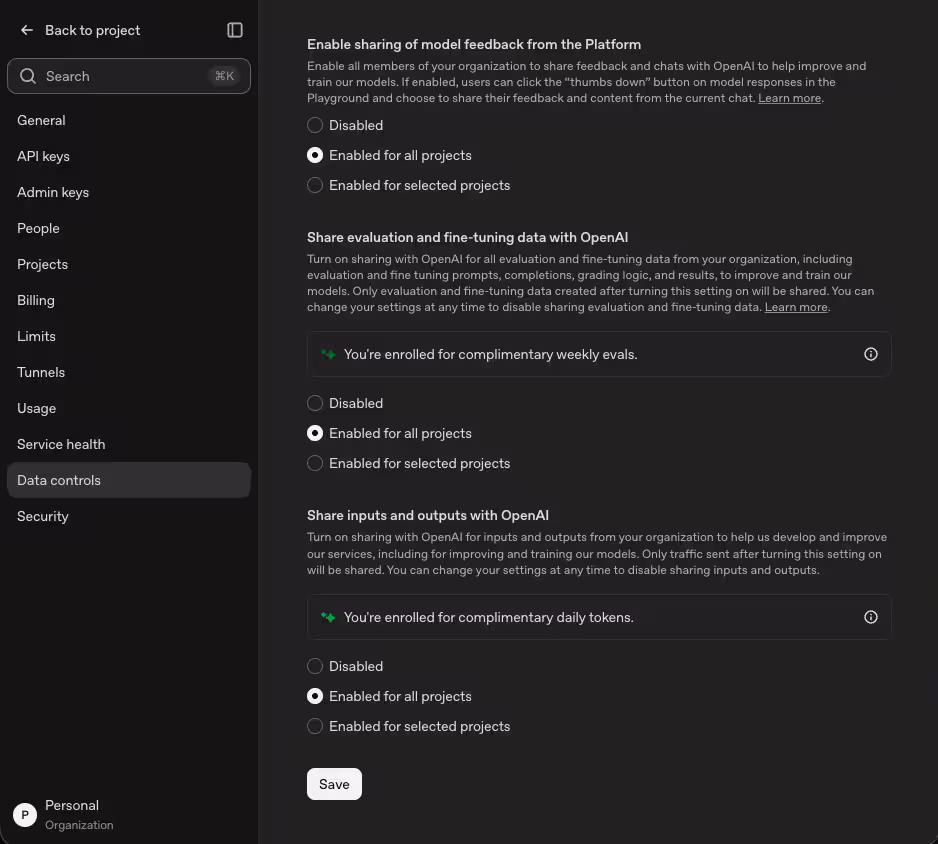Image resolution: width=938 pixels, height=844 pixels.
Task: Open Admin keys settings
Action: [x=129, y=192]
